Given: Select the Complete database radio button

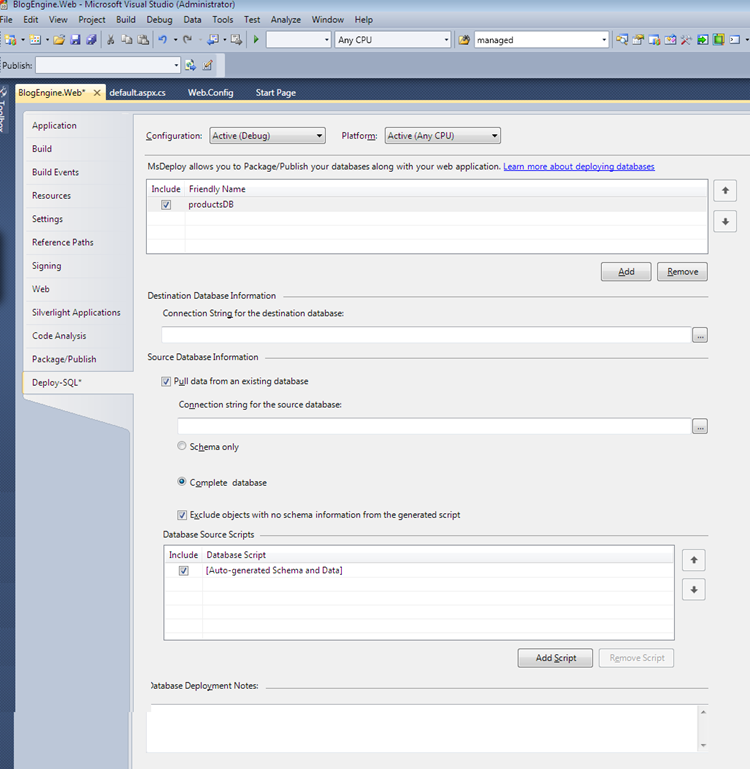Looking at the screenshot, I should point(182,482).
